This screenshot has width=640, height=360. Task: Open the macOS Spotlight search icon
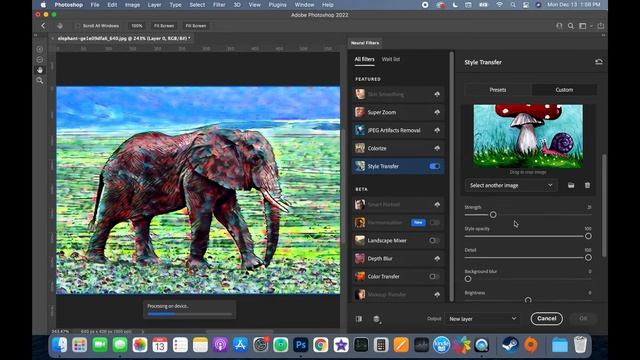513,5
